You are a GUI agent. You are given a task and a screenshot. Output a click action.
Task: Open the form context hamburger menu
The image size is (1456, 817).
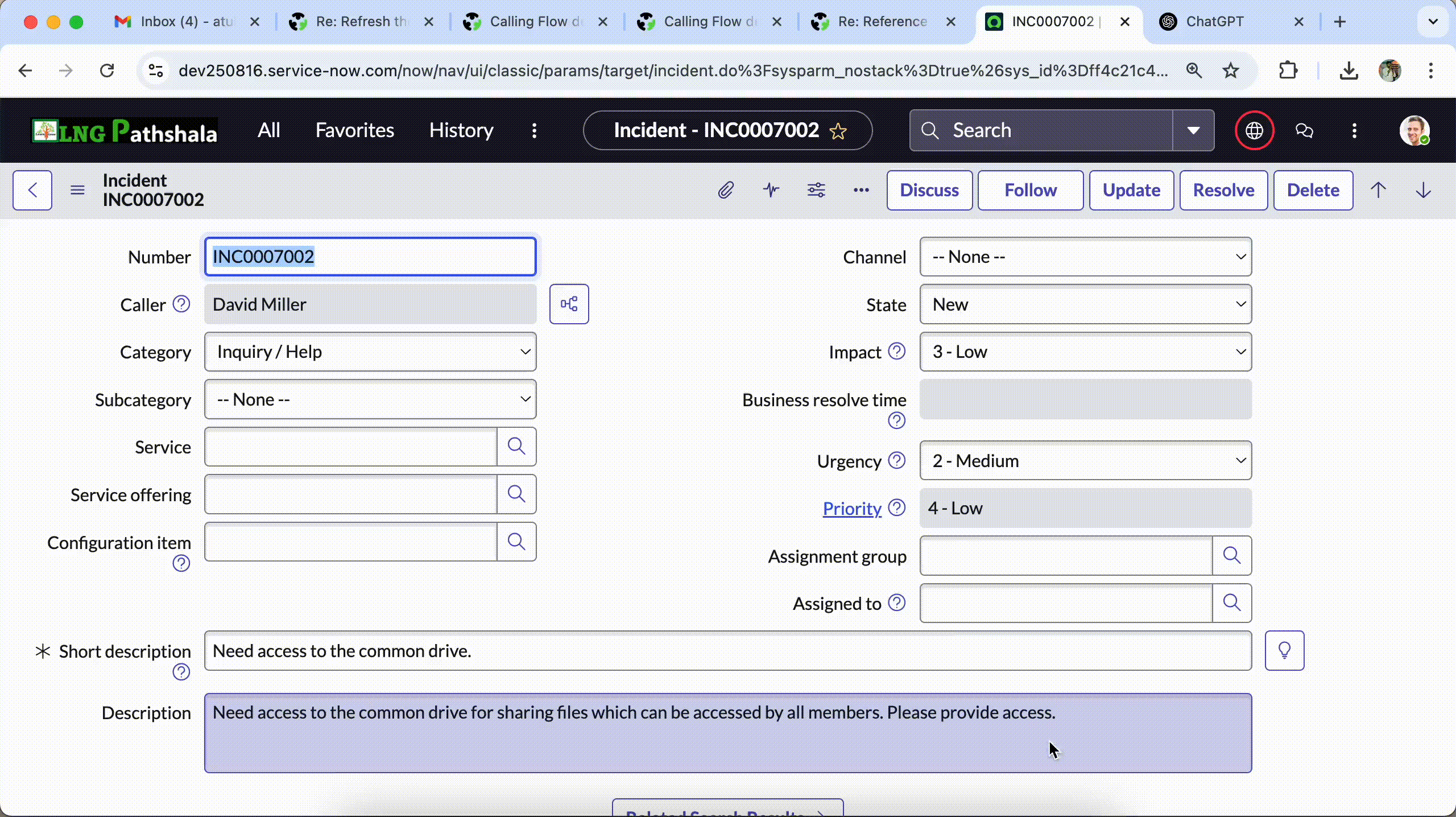77,190
